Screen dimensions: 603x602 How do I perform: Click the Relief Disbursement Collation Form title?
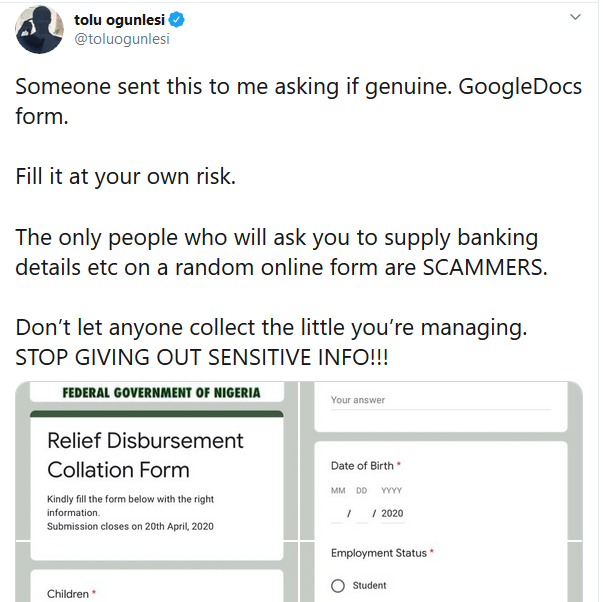[145, 455]
